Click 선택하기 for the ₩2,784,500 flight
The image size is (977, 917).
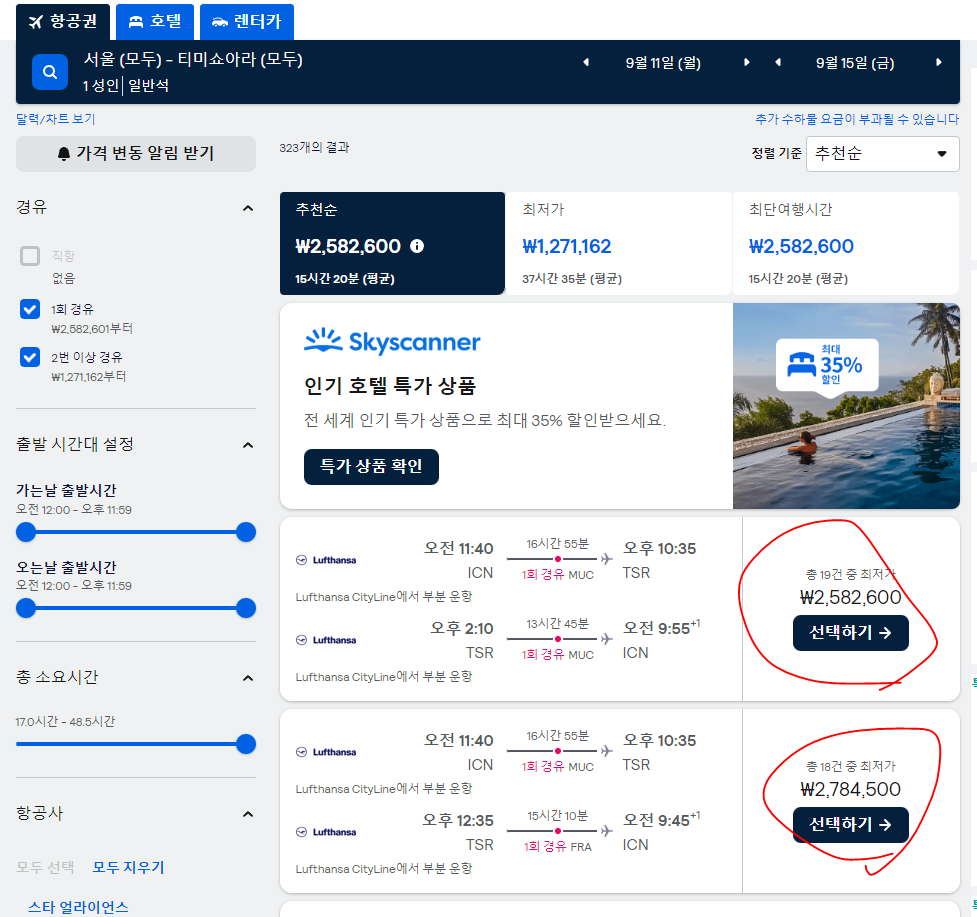[851, 825]
